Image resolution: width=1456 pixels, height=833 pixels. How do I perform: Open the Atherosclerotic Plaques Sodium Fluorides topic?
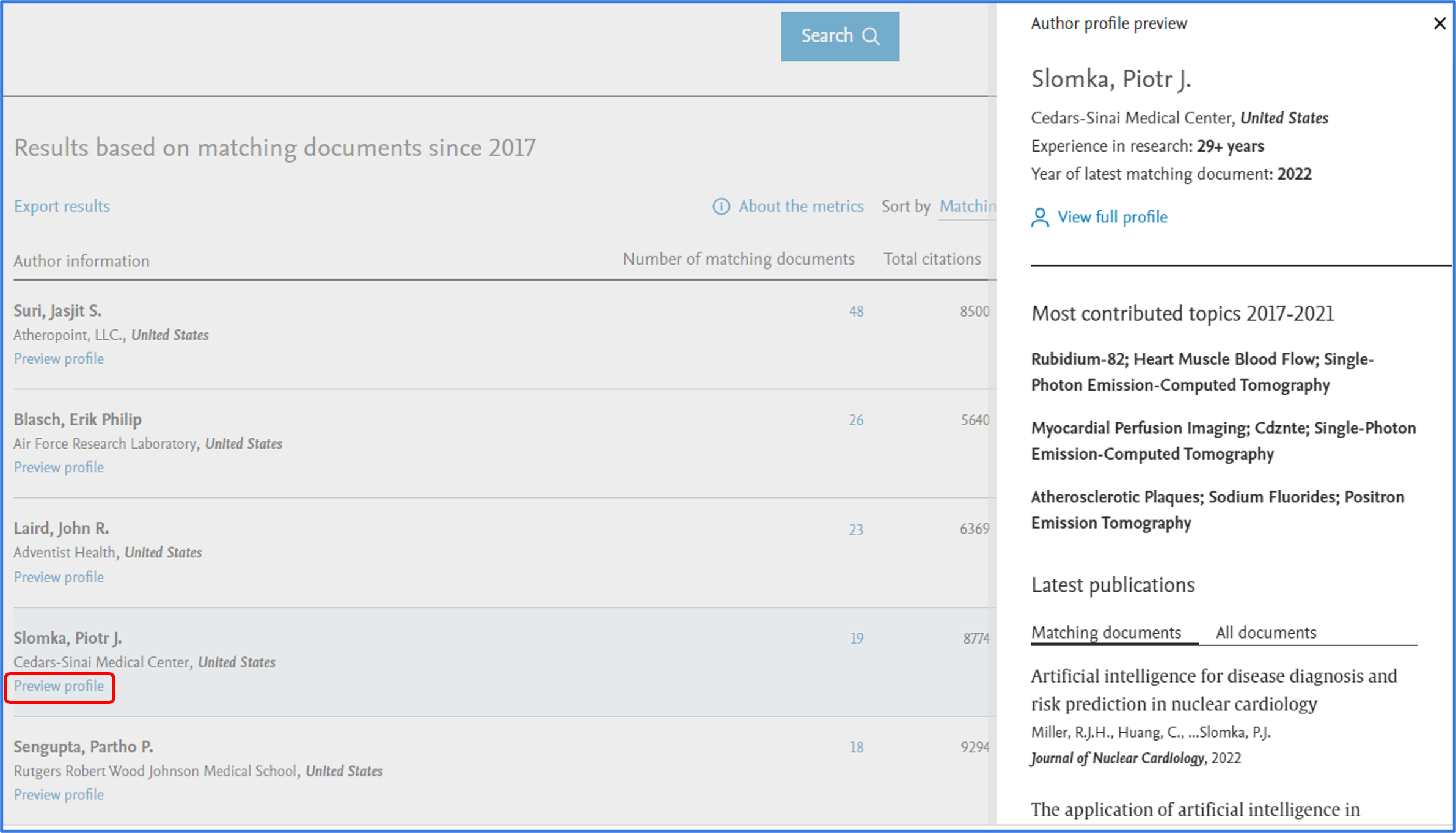click(1218, 510)
